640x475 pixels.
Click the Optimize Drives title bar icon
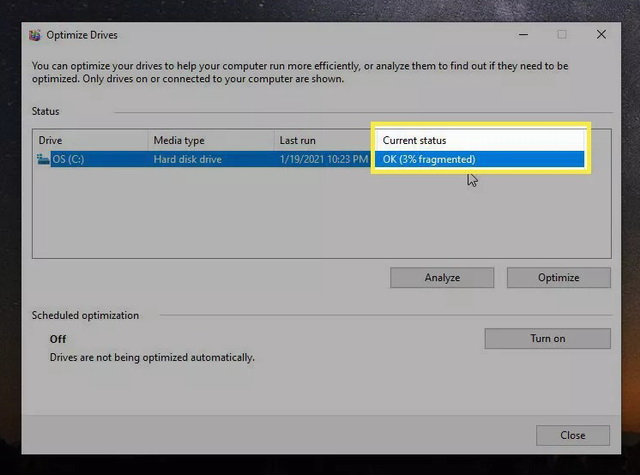(36, 35)
